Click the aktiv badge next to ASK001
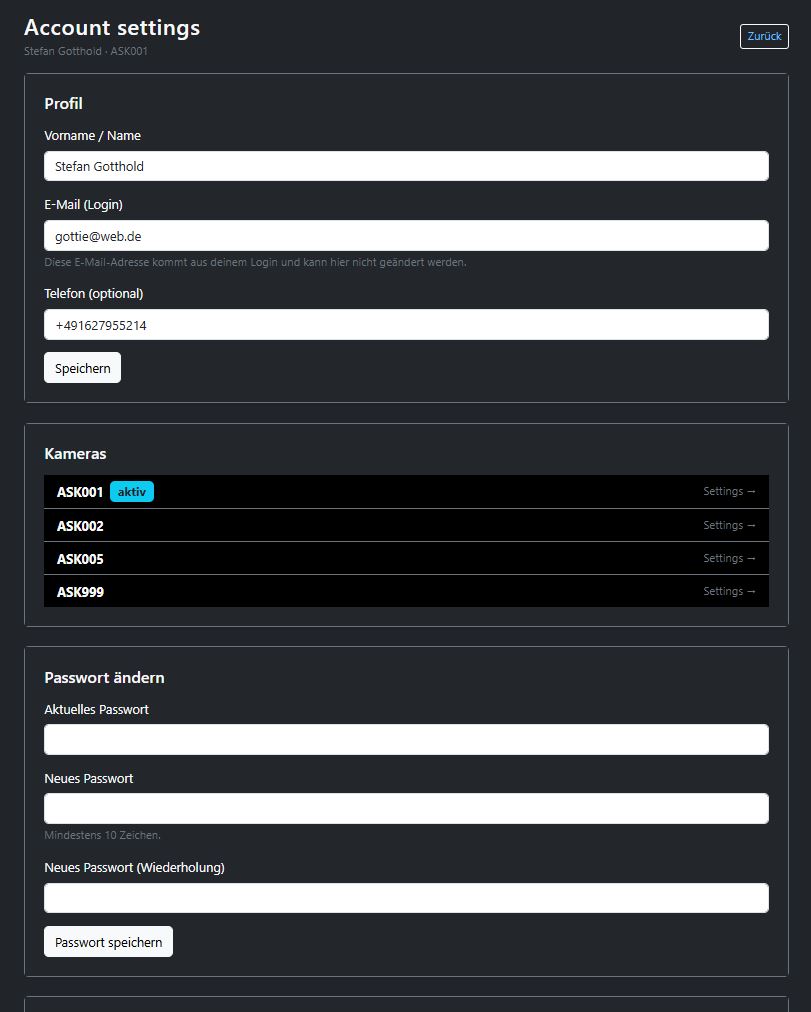Image resolution: width=811 pixels, height=1012 pixels. [x=131, y=491]
